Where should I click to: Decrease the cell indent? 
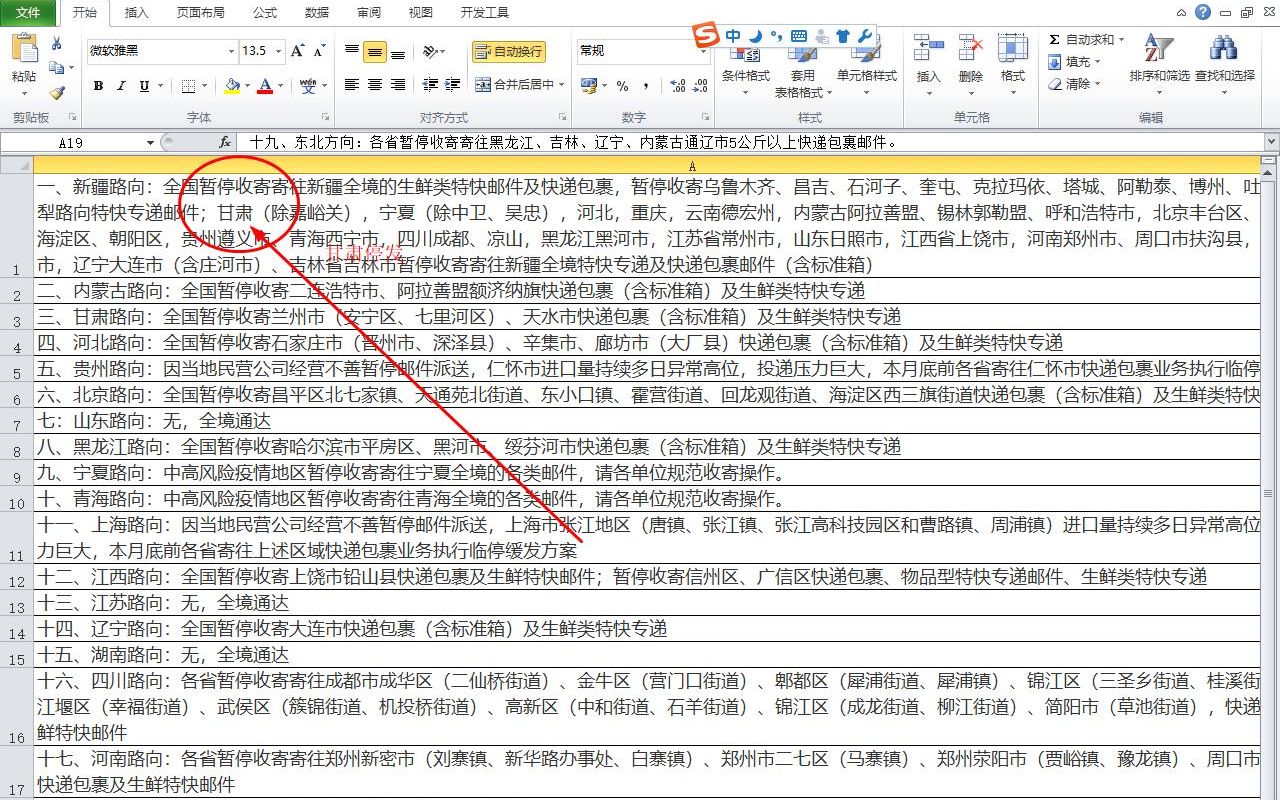pos(431,85)
